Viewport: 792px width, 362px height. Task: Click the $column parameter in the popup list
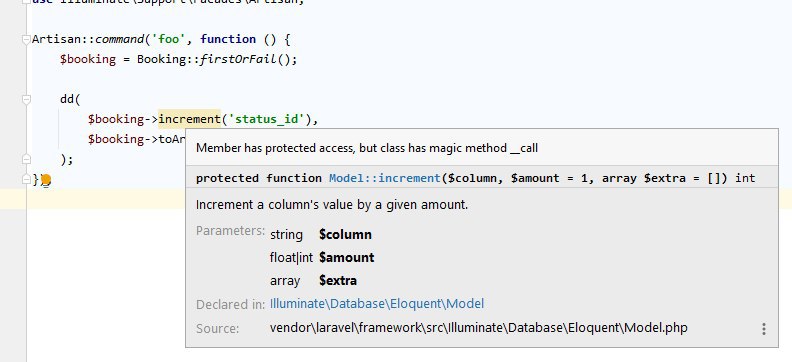[345, 235]
